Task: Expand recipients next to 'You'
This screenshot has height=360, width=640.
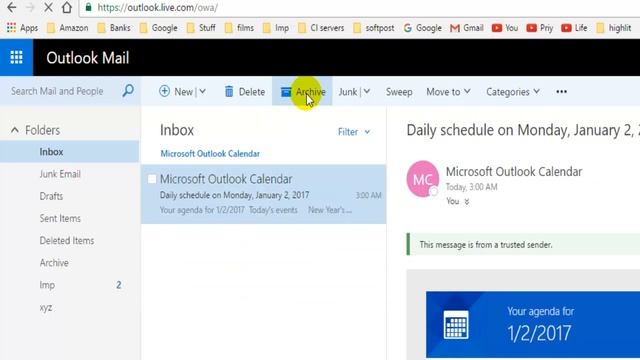Action: point(467,202)
